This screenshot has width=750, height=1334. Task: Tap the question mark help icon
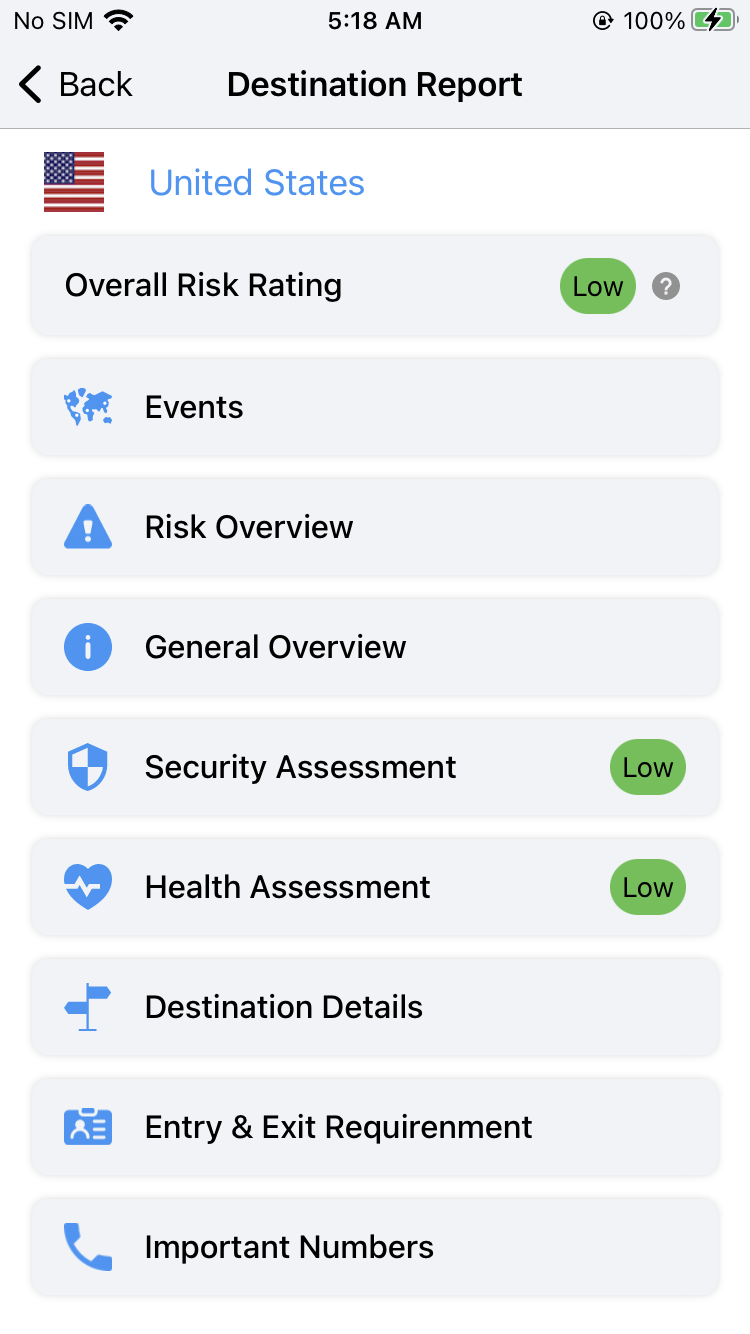pyautogui.click(x=666, y=286)
